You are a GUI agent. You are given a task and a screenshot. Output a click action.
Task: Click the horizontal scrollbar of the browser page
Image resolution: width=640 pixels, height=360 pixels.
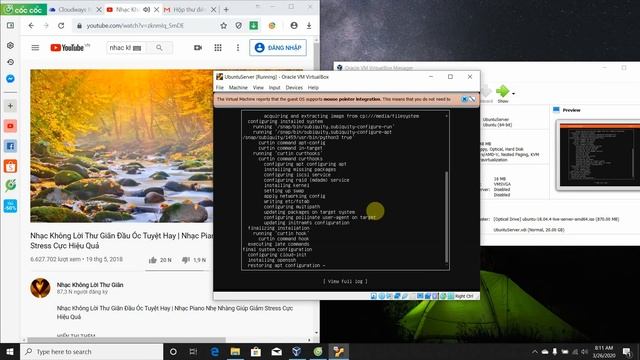tap(127, 340)
